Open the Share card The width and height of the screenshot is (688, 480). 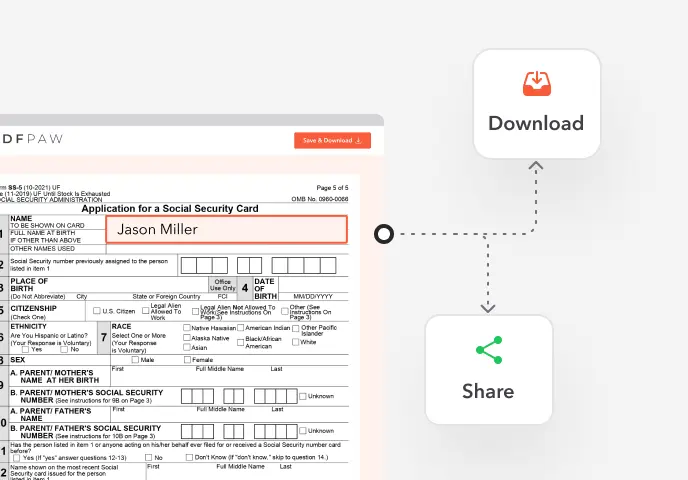pos(488,370)
